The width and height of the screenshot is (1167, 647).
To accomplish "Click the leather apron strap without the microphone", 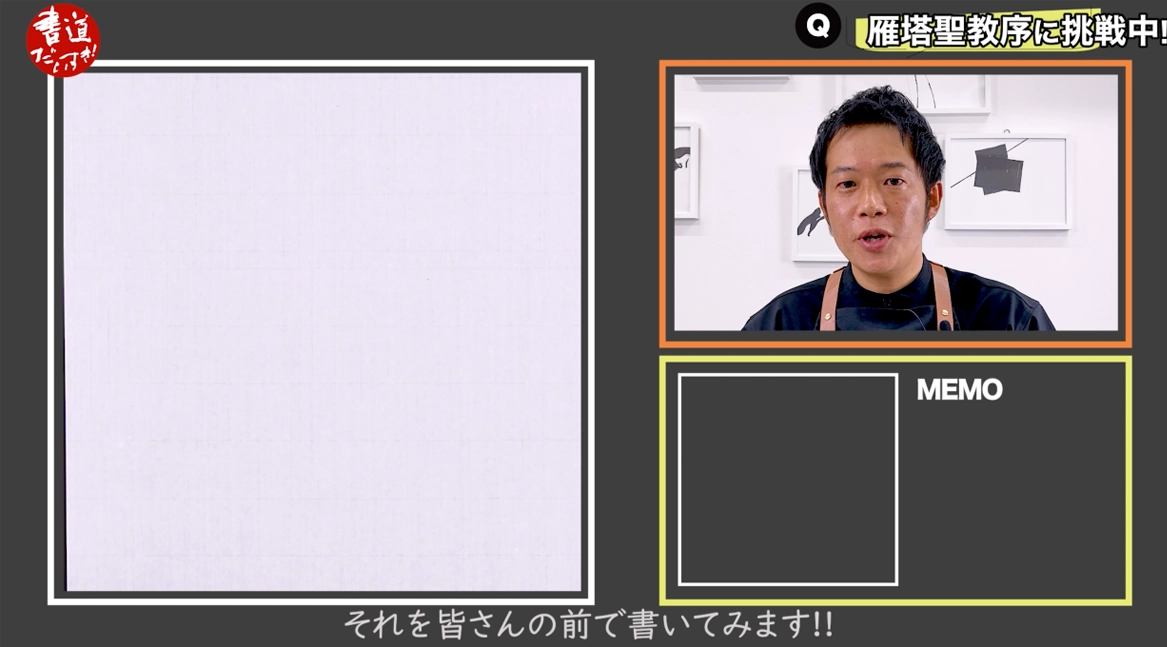I will pyautogui.click(x=828, y=300).
